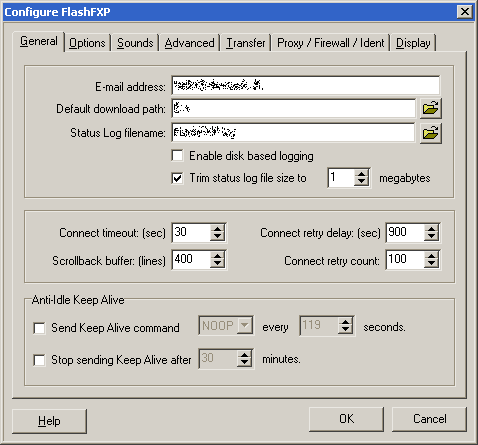
Task: Click Connect retry count 100 field
Action: (x=405, y=260)
